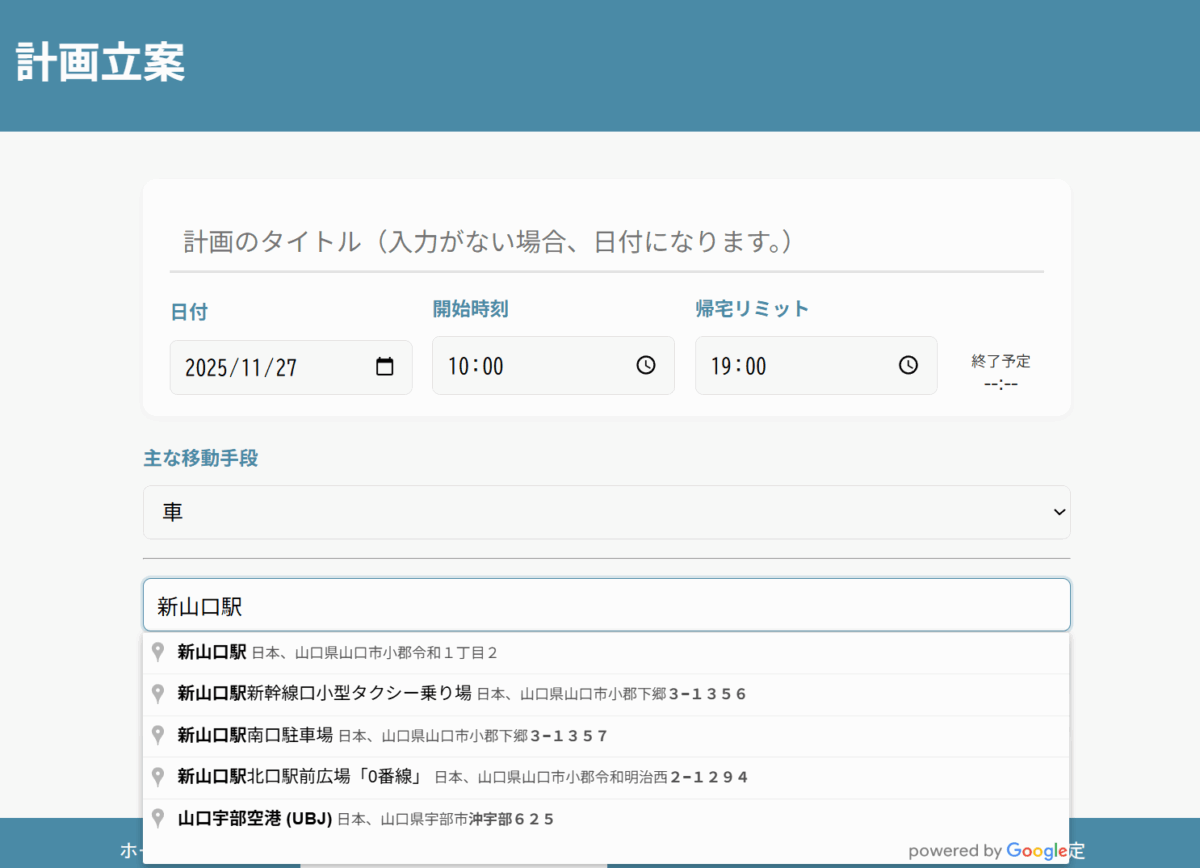Click the 日付 field label
The height and width of the screenshot is (868, 1200).
[x=189, y=313]
